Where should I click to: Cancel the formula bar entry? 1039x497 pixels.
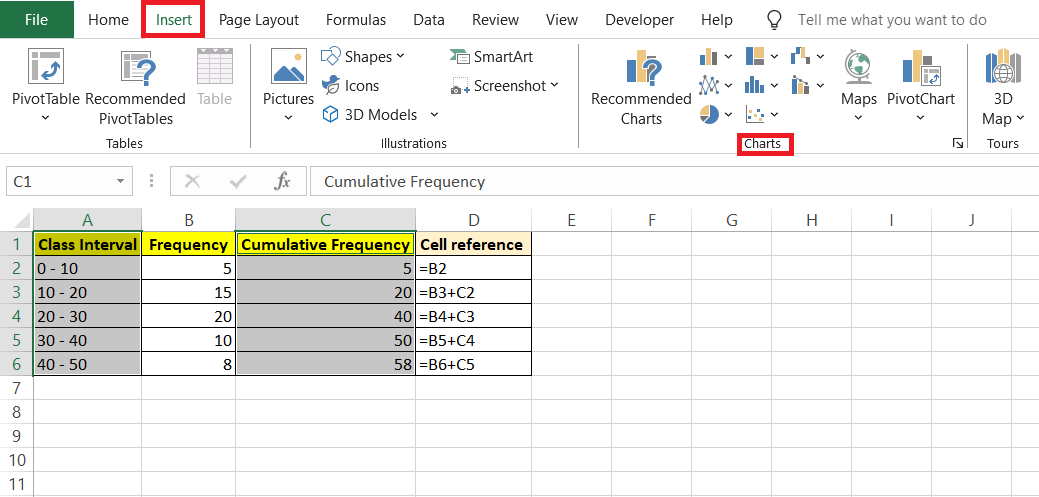[192, 181]
